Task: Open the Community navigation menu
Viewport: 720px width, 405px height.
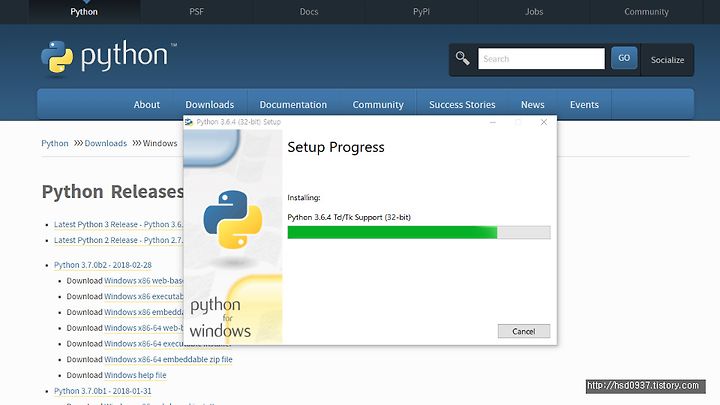Action: pos(378,105)
